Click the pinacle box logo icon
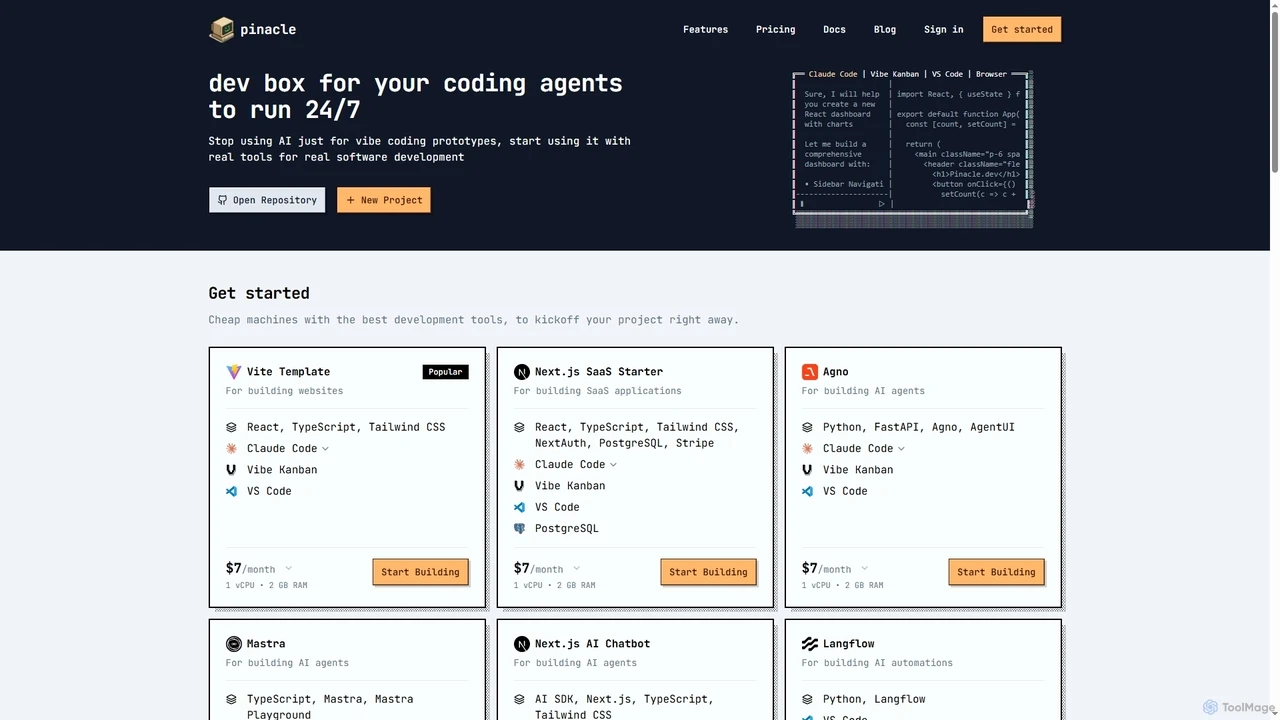The height and width of the screenshot is (720, 1280). click(x=221, y=29)
